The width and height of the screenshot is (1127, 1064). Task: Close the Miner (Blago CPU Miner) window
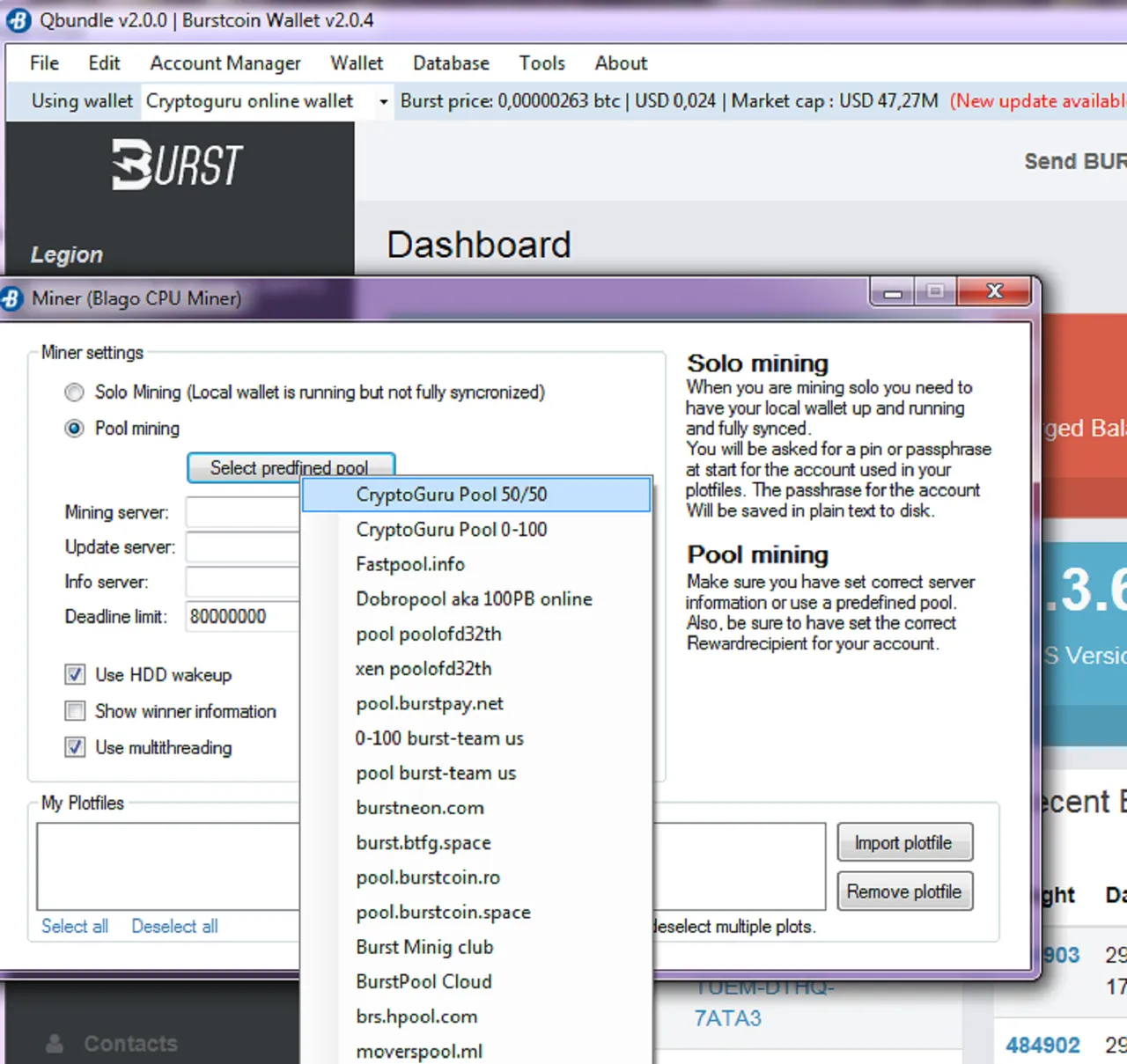coord(995,291)
